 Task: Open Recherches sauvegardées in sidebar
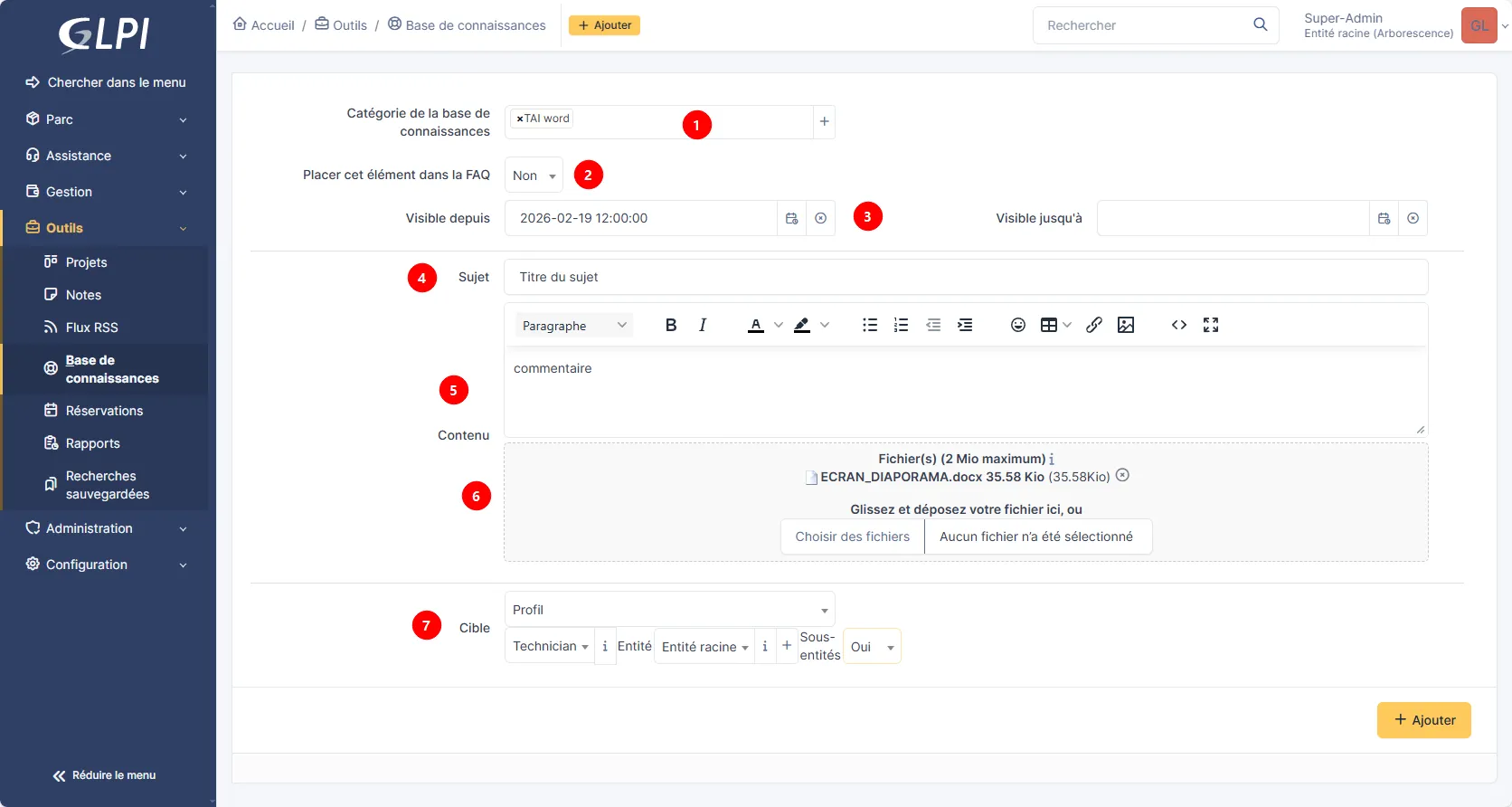point(106,485)
